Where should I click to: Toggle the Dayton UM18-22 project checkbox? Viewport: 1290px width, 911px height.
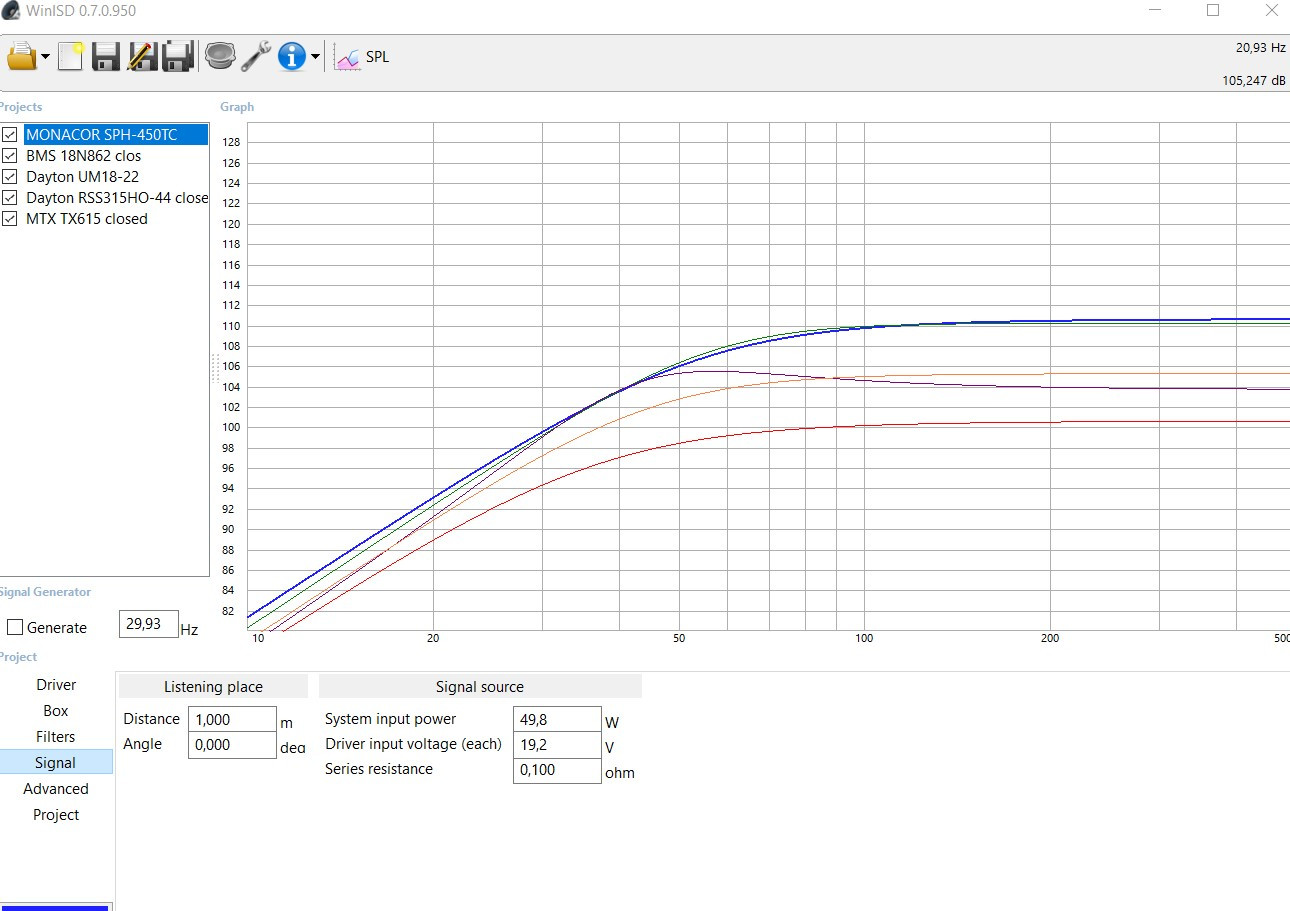(x=10, y=177)
